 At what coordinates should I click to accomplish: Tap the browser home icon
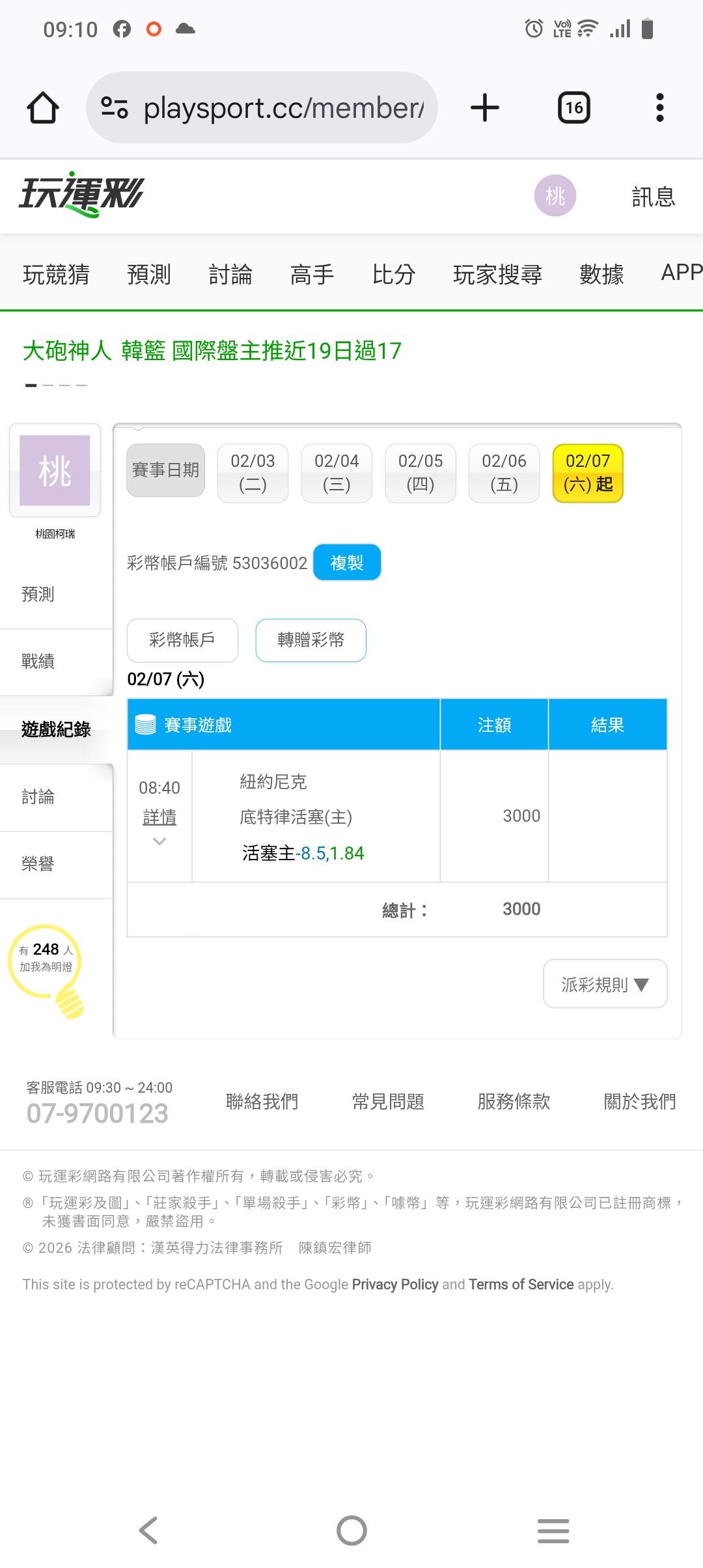(x=43, y=107)
